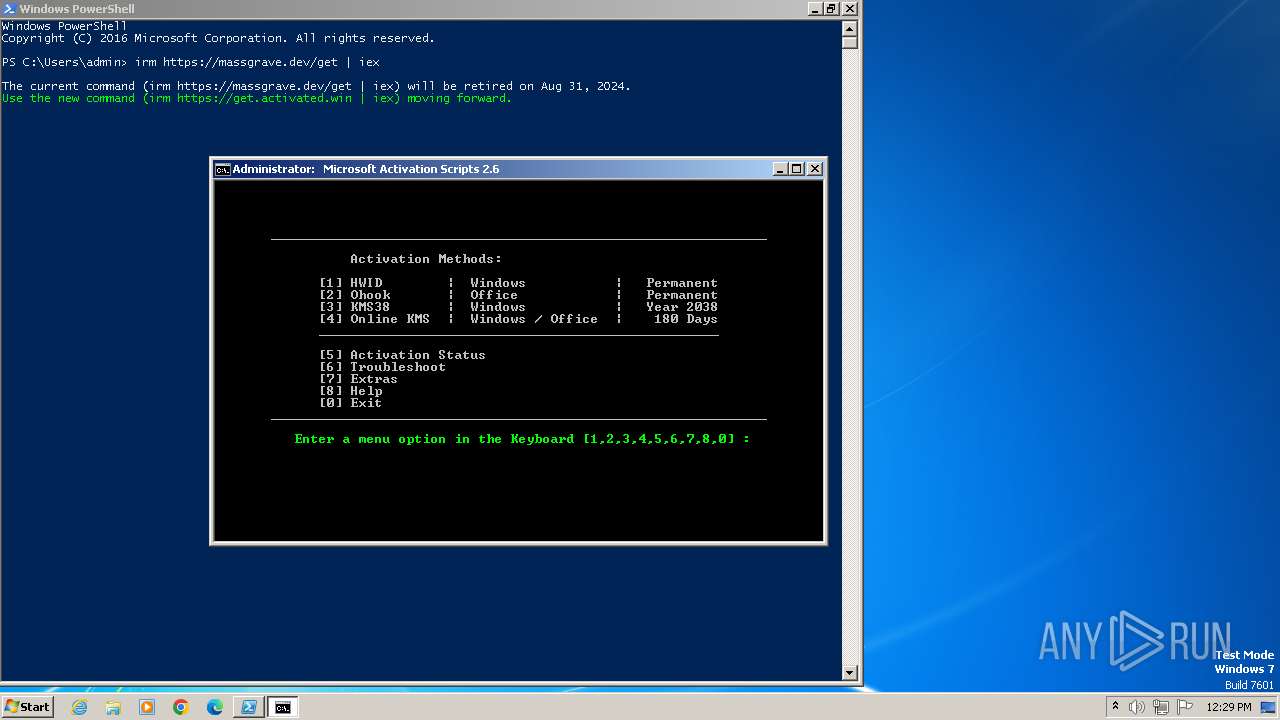Minimize the Microsoft Activation Scripts window
1280x720 pixels.
(x=781, y=169)
